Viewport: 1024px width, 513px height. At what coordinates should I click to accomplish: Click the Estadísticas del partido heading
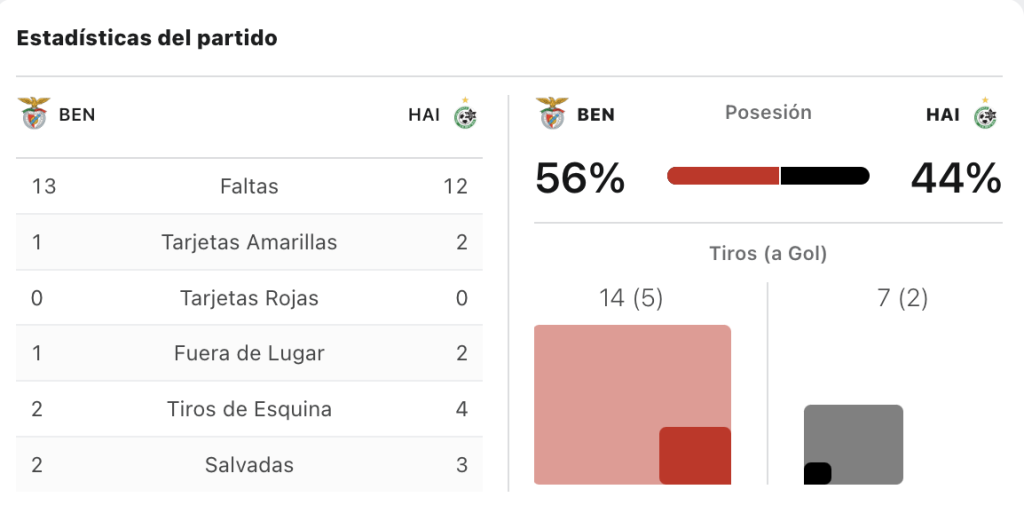point(147,38)
